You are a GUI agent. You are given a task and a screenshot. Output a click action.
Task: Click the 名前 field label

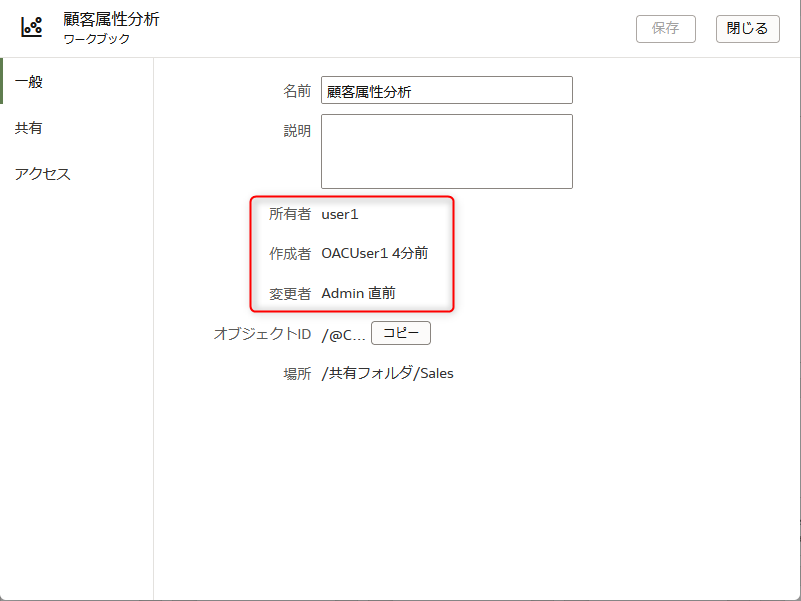point(297,91)
